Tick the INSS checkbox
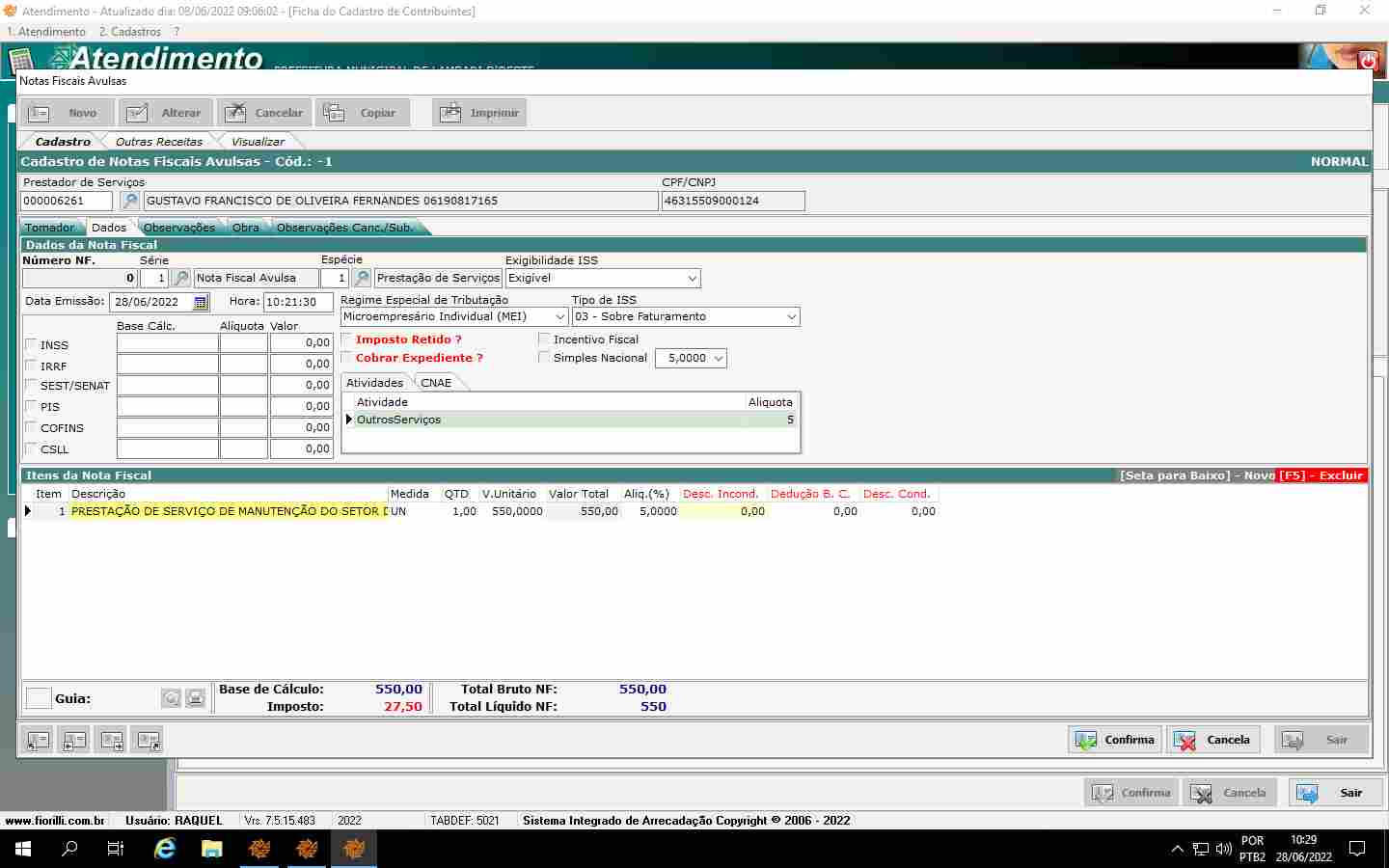Viewport: 1389px width, 868px height. (31, 344)
